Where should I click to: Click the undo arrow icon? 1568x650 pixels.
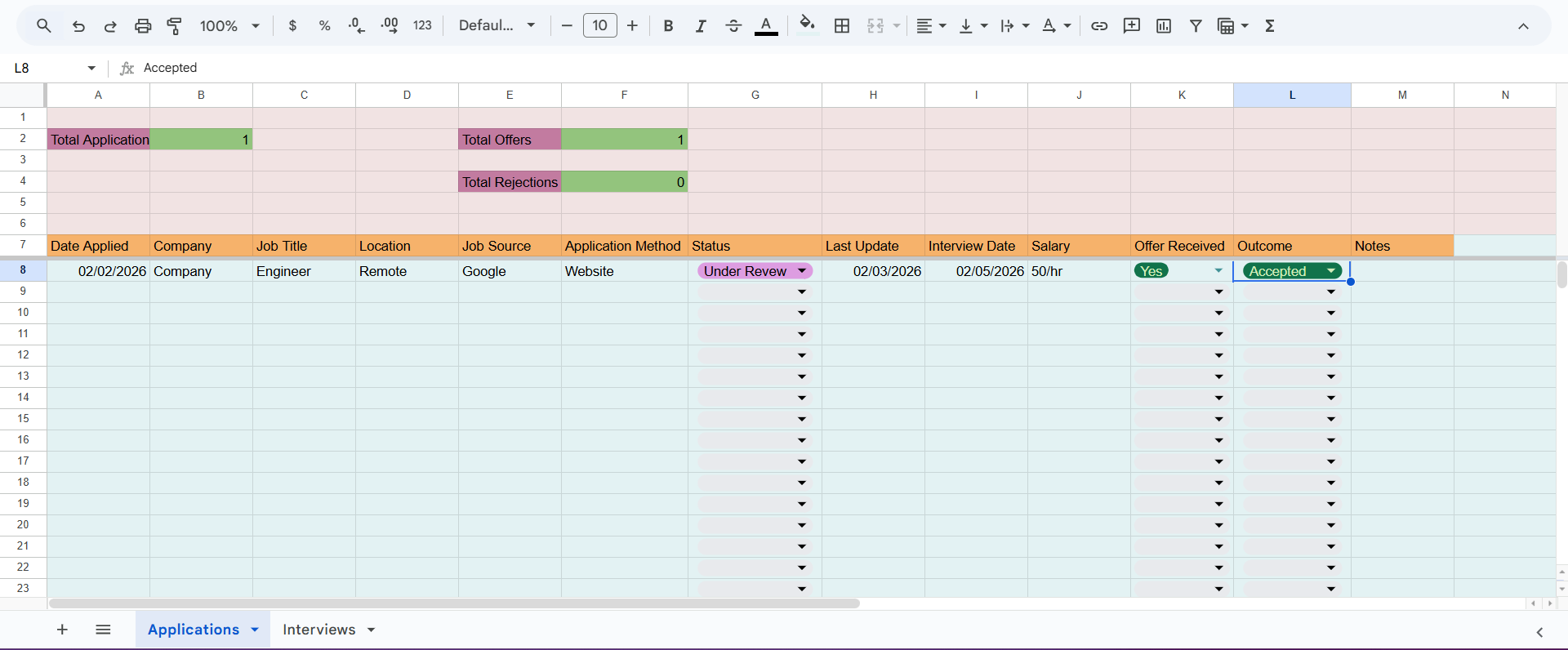[x=78, y=26]
